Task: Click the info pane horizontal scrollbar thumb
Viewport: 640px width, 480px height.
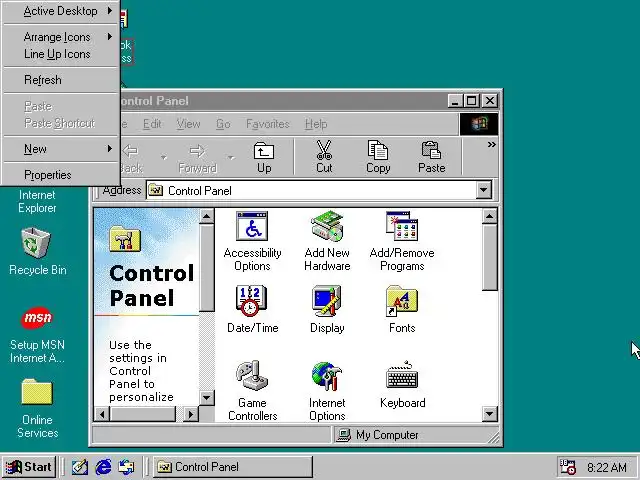Action: click(x=143, y=414)
